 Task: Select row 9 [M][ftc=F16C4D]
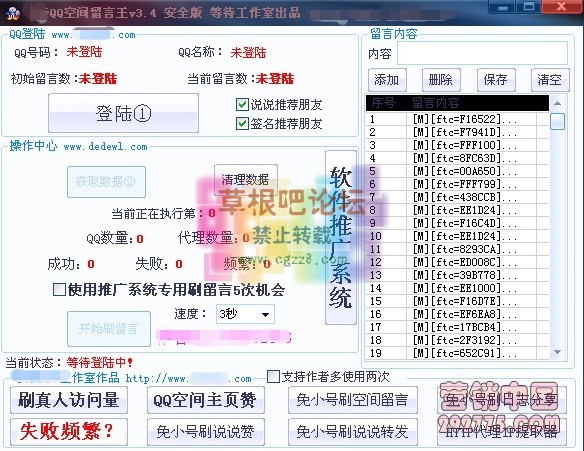pos(457,223)
